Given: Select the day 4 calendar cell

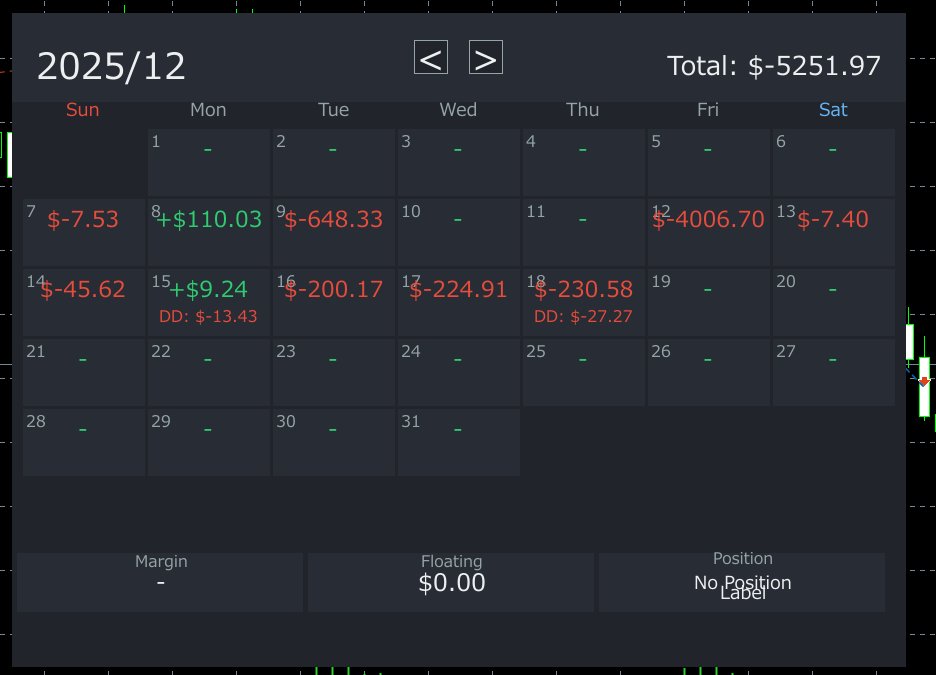Looking at the screenshot, I should 584,162.
